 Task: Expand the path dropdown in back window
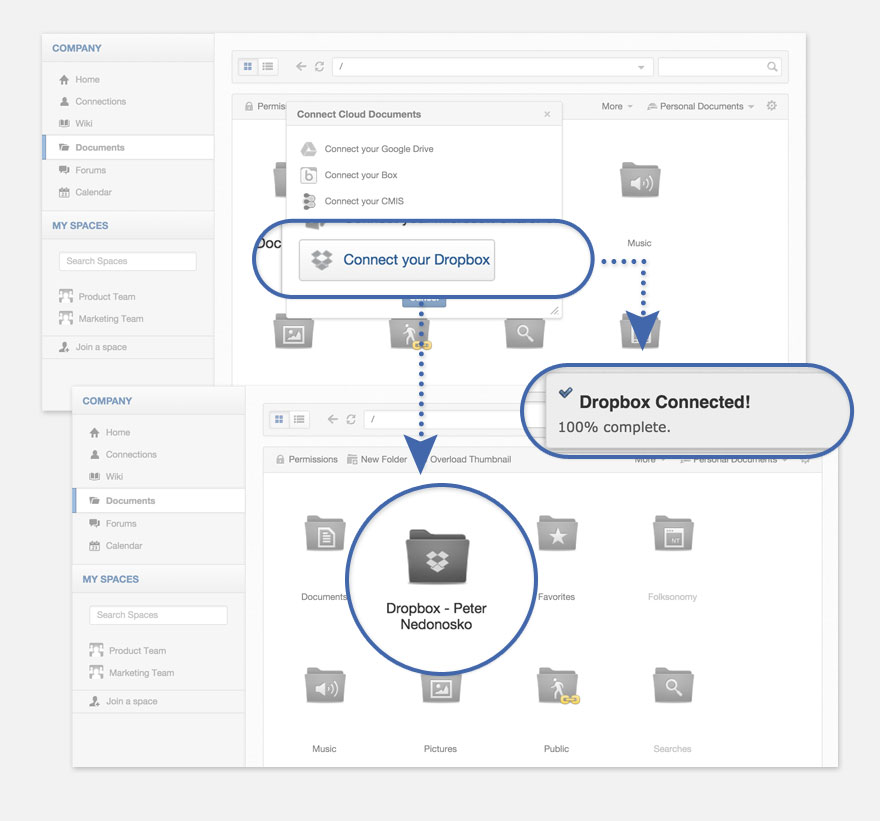641,67
